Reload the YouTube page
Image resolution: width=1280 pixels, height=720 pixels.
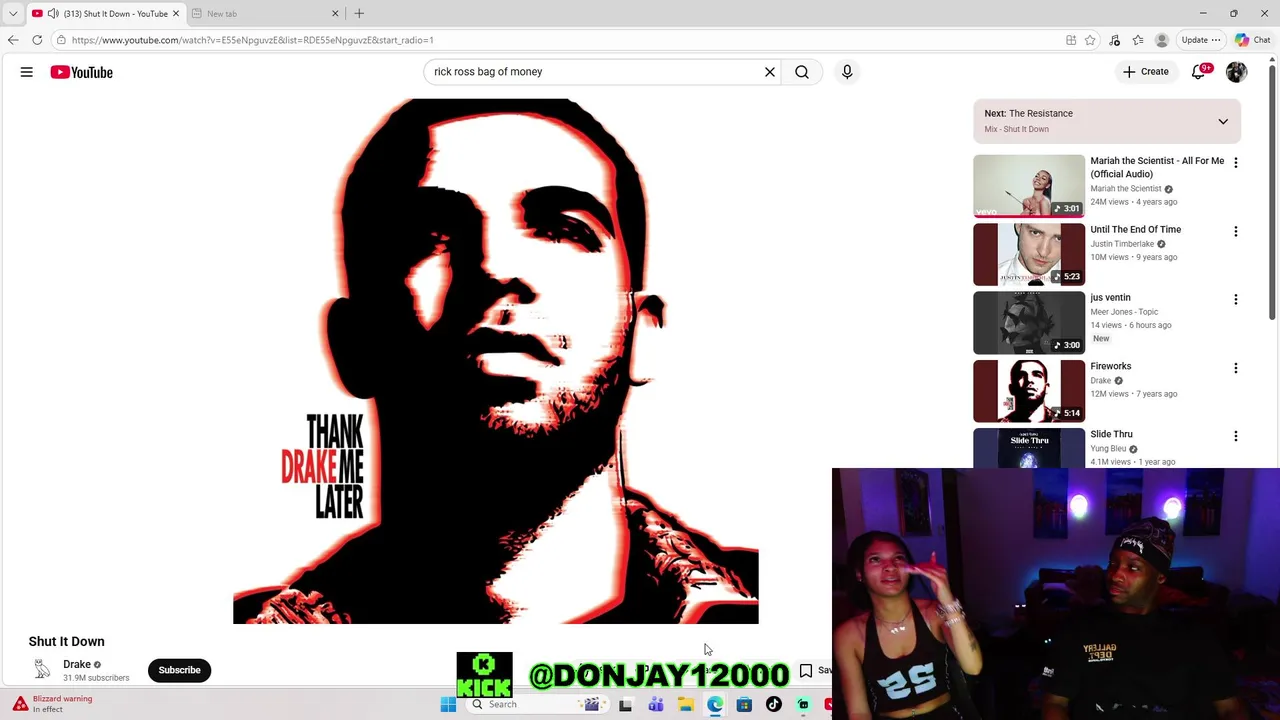(37, 40)
